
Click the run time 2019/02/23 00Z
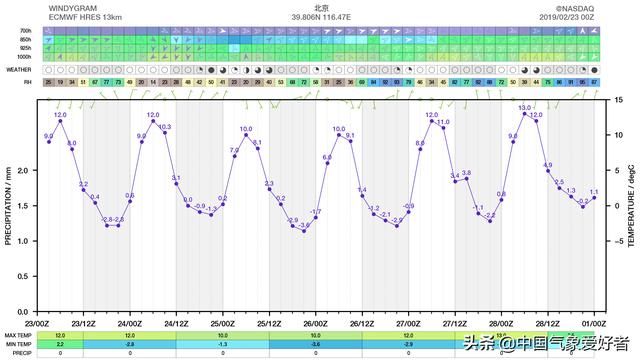pos(567,17)
